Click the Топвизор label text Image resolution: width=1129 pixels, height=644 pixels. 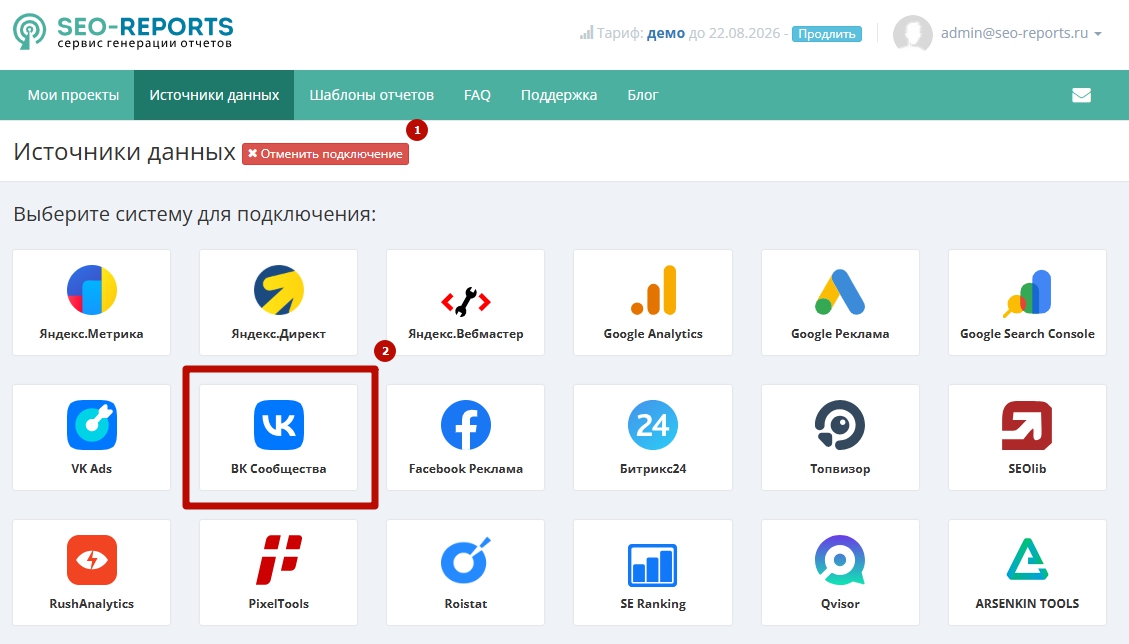[840, 468]
